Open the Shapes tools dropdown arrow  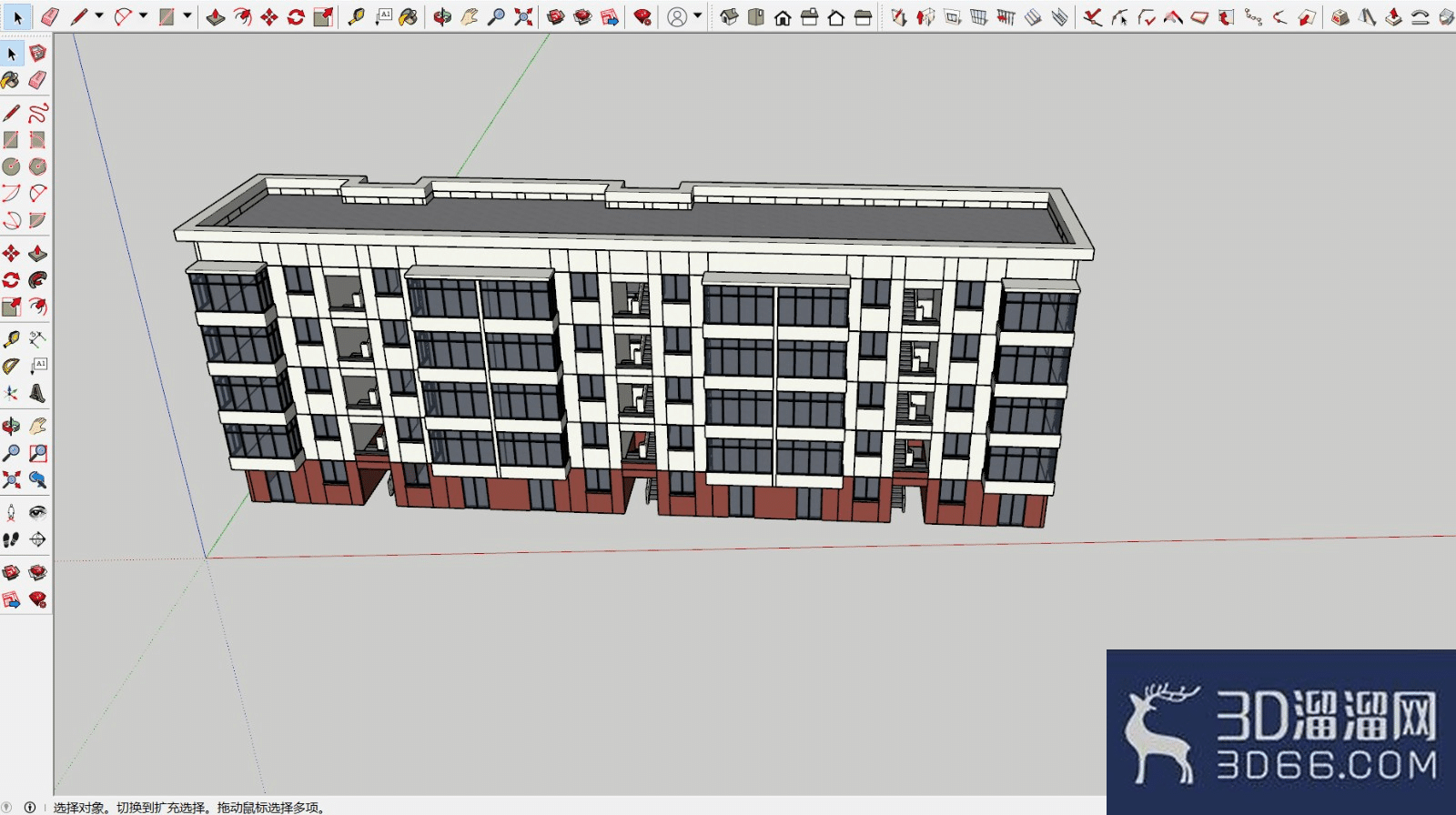point(187,16)
